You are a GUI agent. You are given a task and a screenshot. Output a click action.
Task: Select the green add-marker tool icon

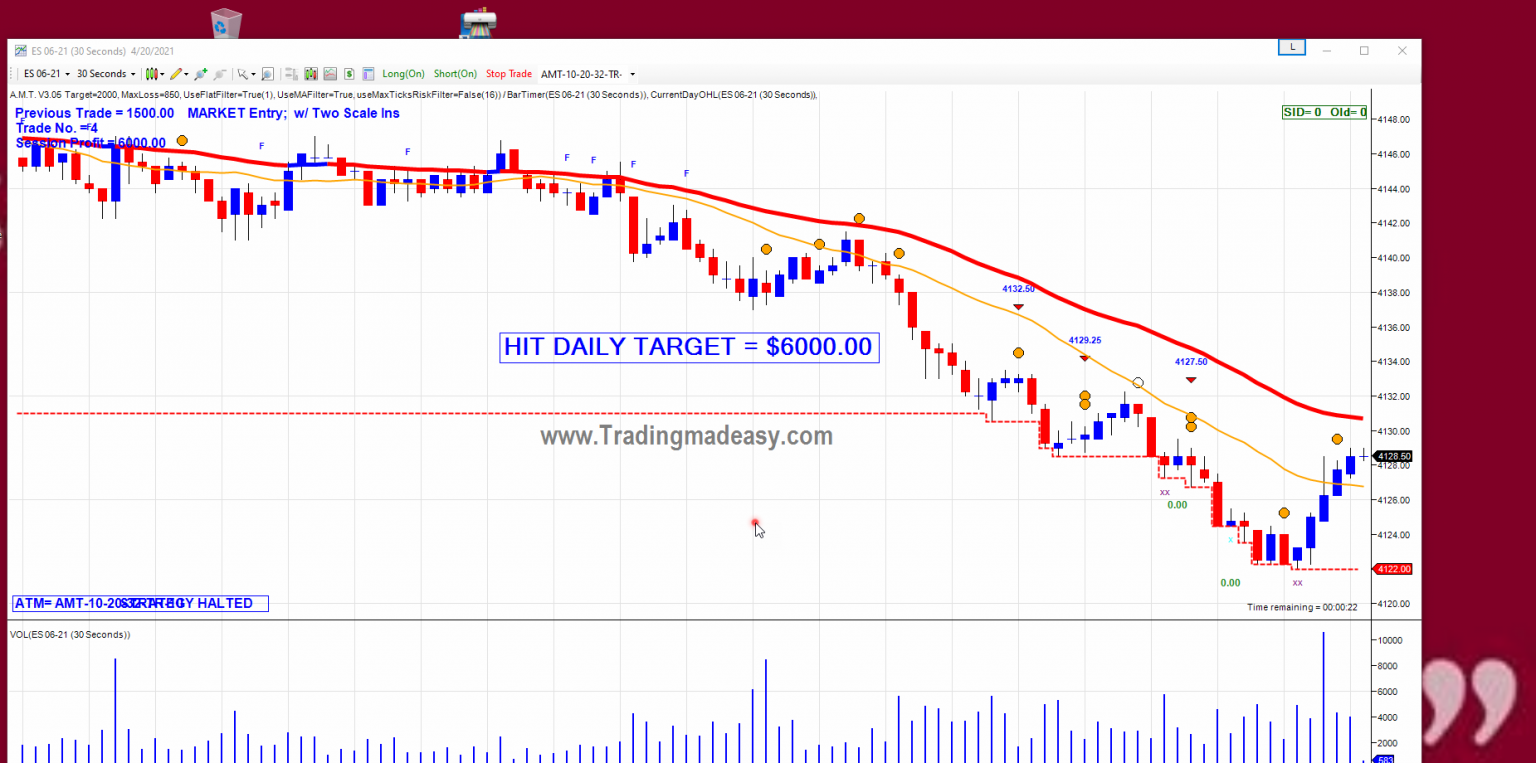tap(201, 73)
